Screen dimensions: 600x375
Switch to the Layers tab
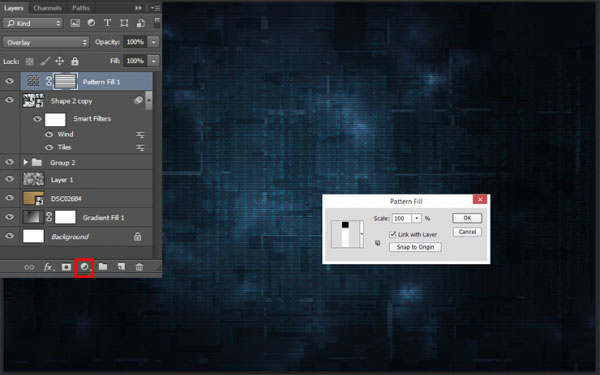click(x=14, y=8)
